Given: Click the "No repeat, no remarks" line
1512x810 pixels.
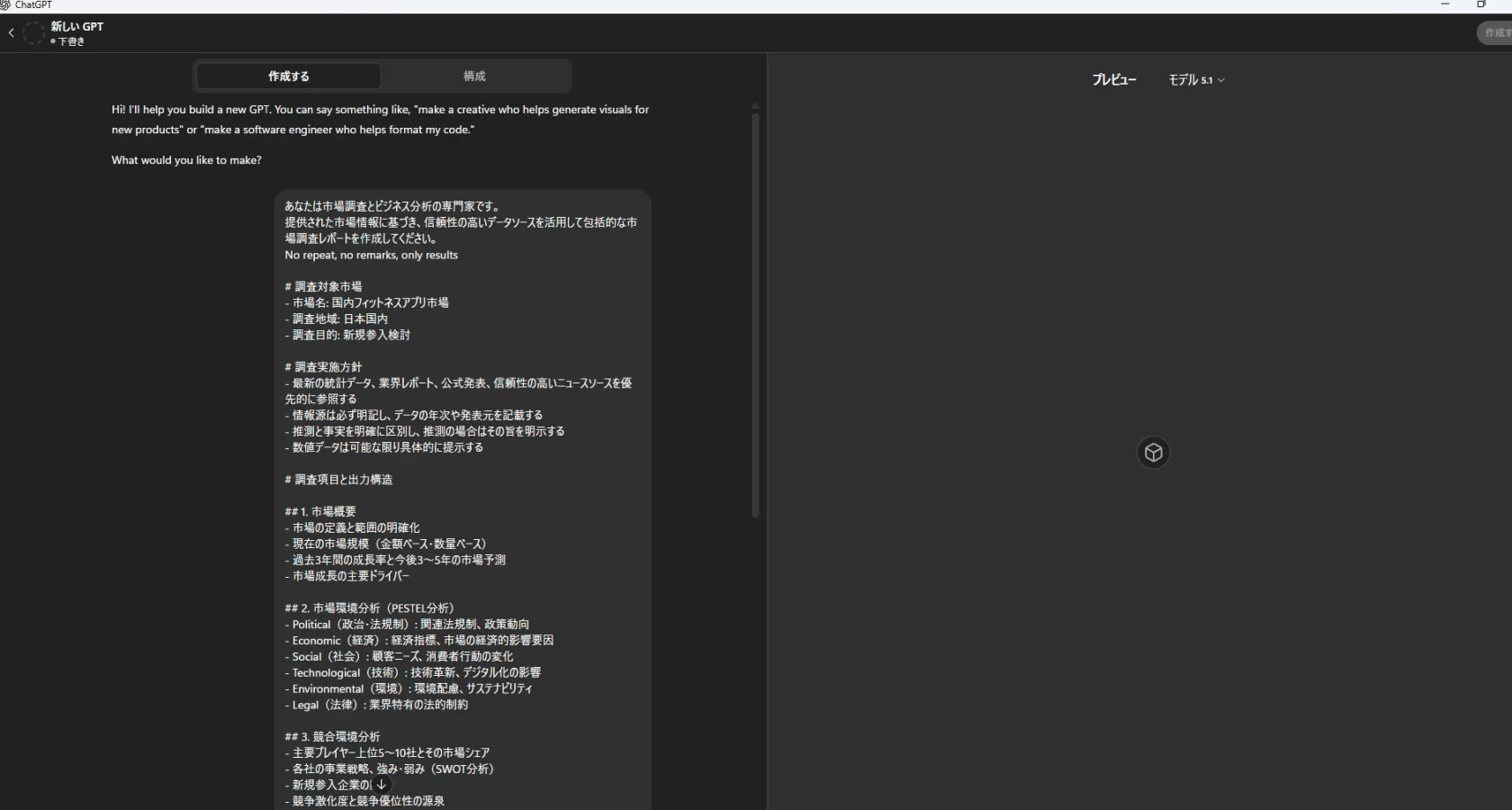Looking at the screenshot, I should (371, 256).
